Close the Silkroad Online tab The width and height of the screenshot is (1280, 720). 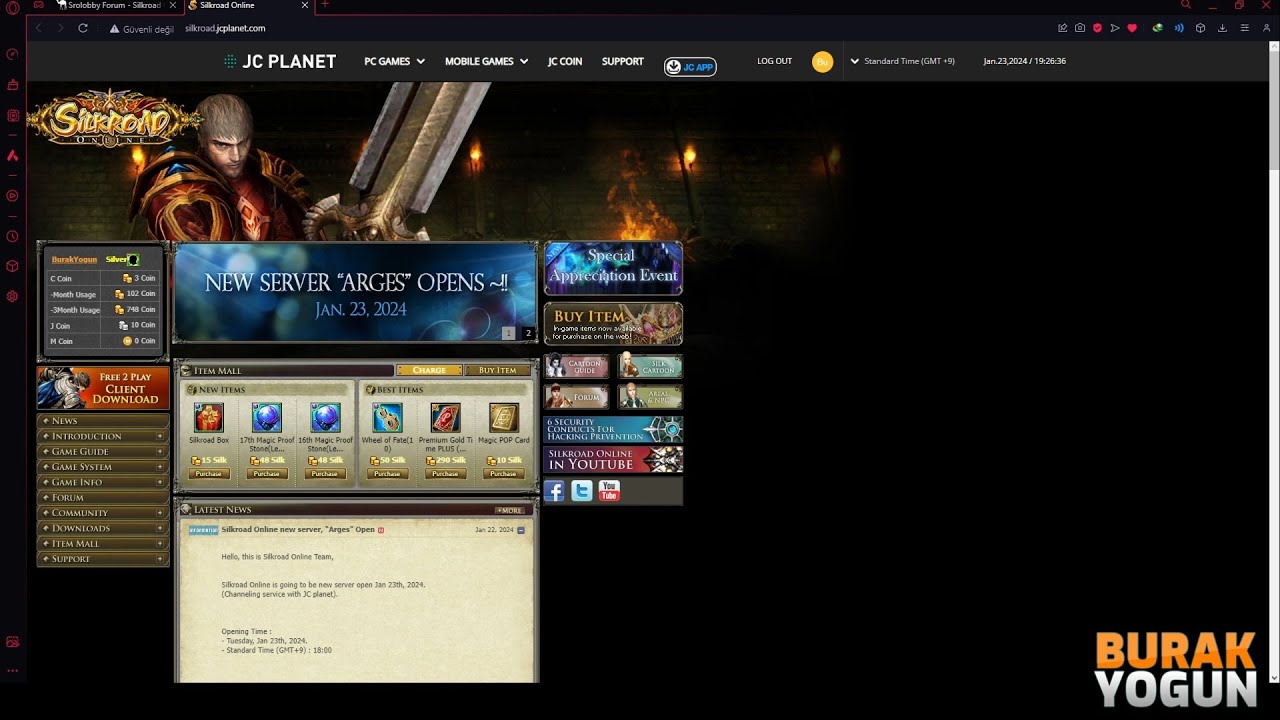pos(305,5)
